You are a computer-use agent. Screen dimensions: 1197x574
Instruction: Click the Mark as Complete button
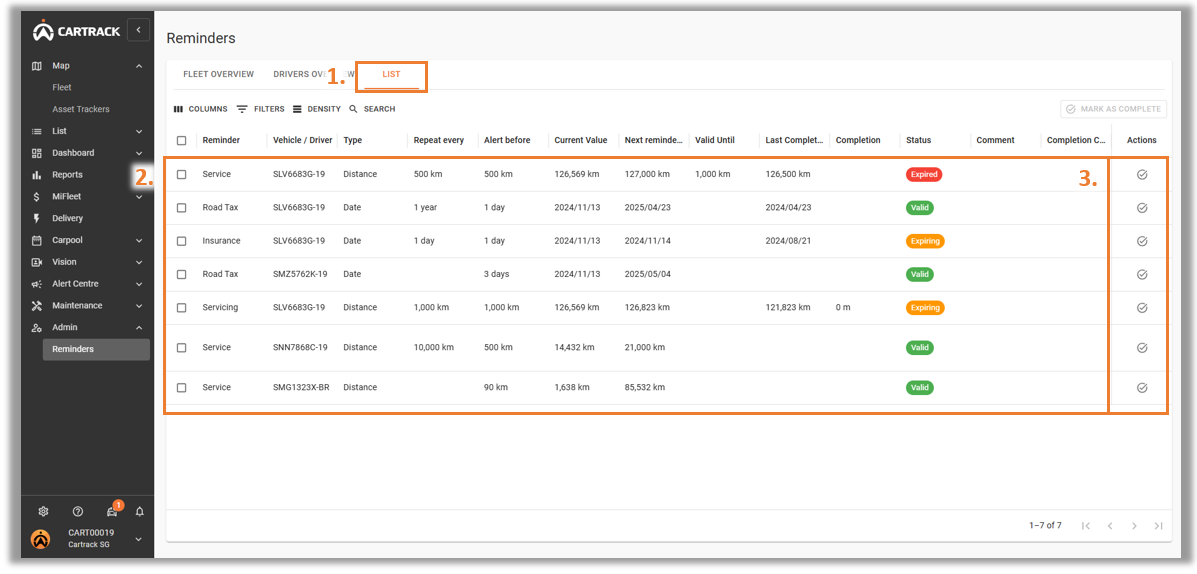coord(1114,109)
